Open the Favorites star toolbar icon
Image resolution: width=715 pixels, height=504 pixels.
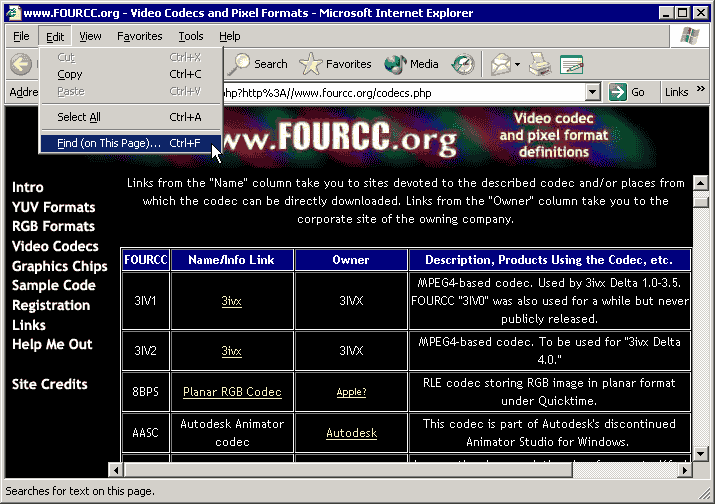pyautogui.click(x=311, y=64)
